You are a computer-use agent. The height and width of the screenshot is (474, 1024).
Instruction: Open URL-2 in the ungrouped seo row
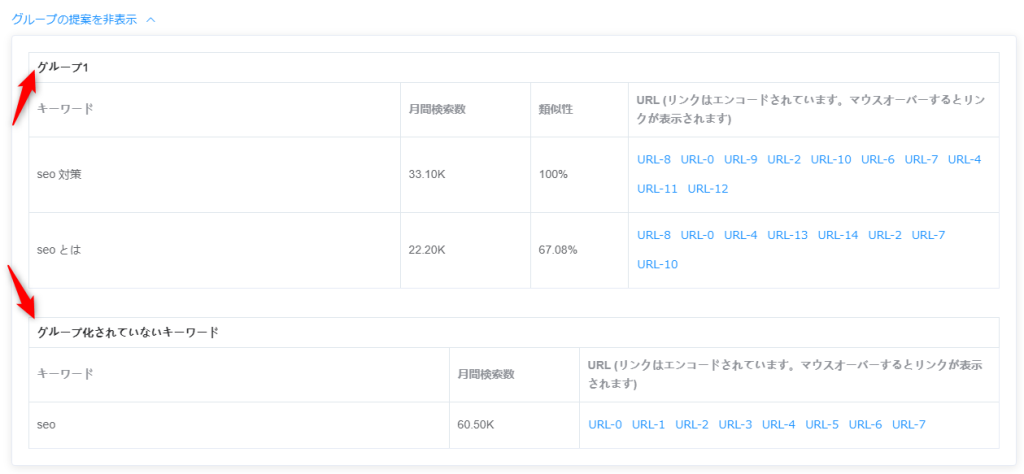click(x=692, y=424)
